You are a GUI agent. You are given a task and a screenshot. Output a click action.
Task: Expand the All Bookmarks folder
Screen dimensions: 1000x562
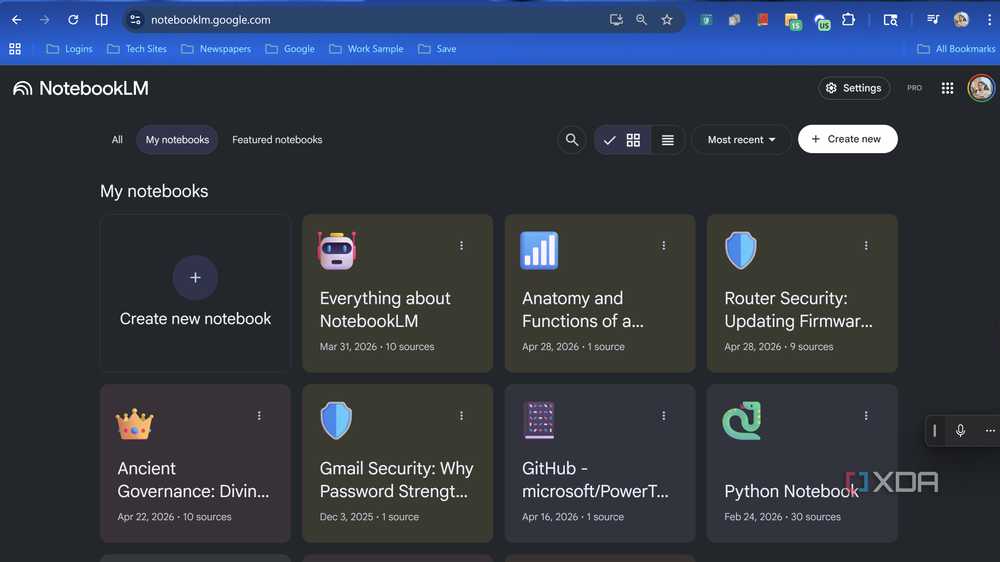pos(955,48)
